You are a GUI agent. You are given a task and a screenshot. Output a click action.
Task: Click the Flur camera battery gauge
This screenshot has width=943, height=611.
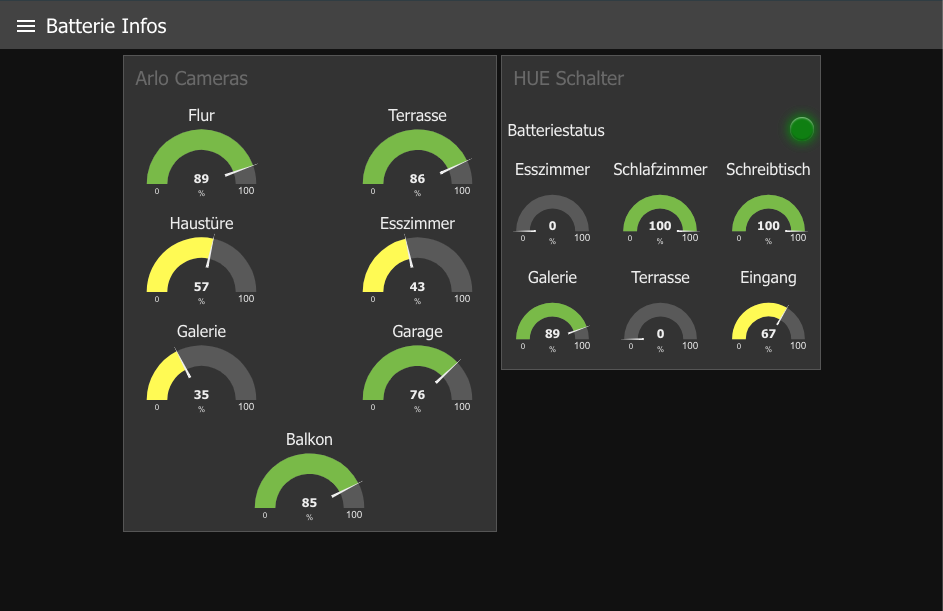(x=201, y=162)
